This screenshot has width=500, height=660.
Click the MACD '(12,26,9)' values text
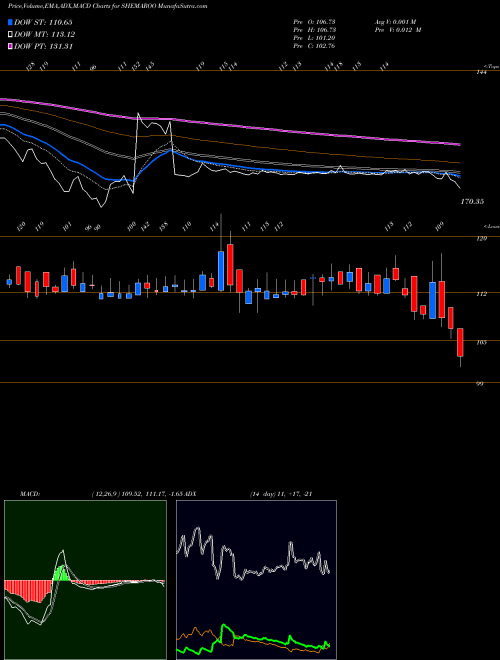point(138,494)
